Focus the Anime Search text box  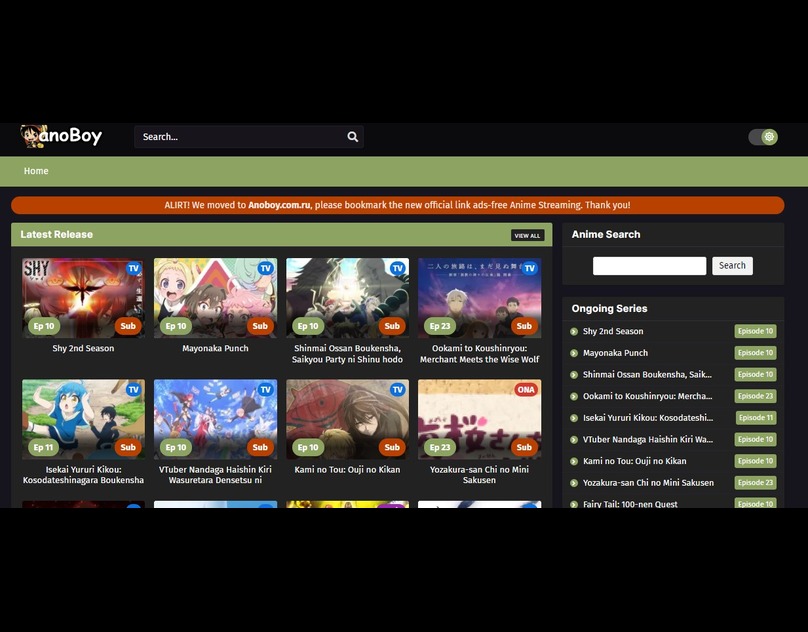tap(649, 265)
